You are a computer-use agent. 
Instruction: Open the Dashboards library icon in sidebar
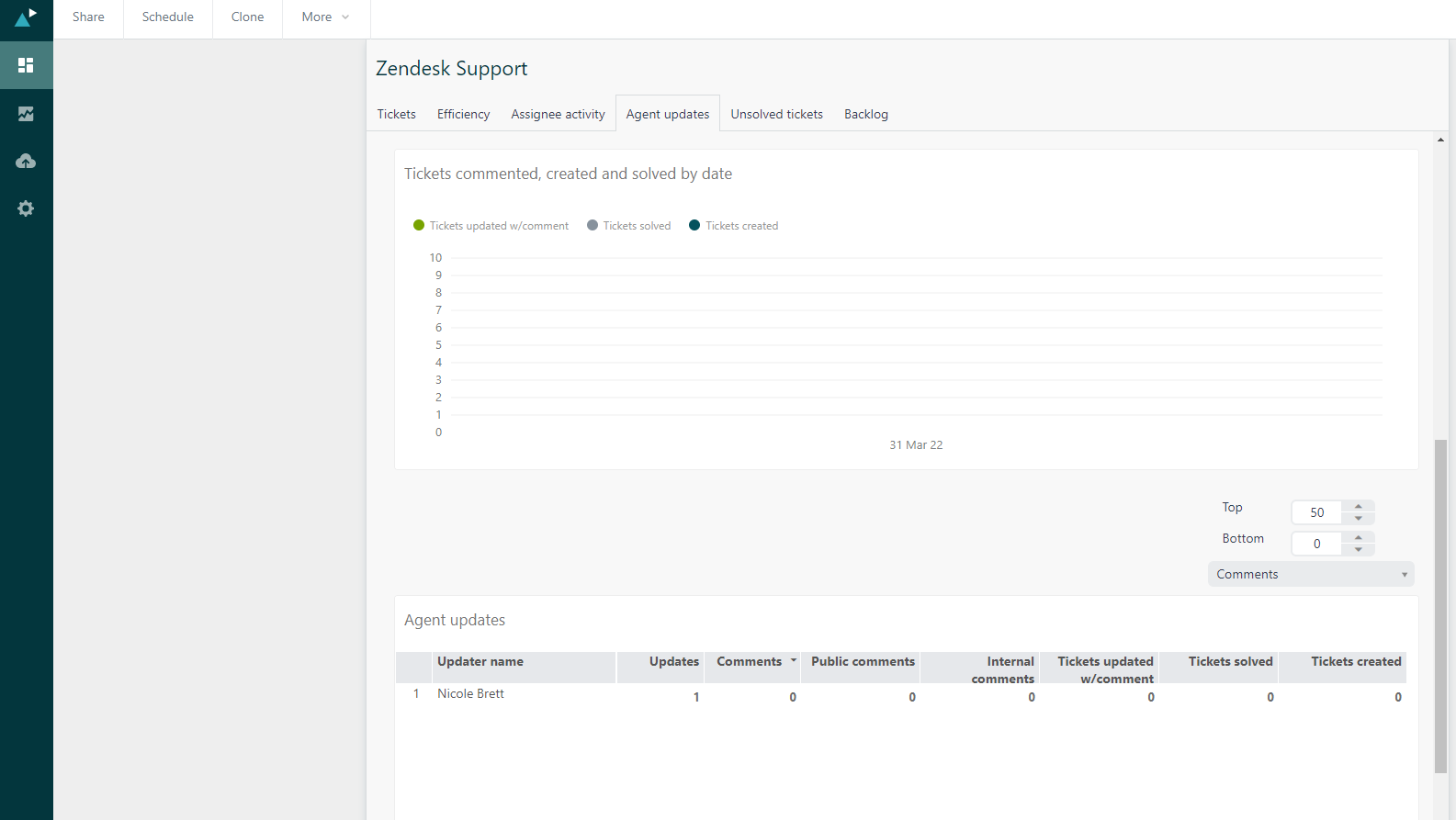tap(26, 65)
